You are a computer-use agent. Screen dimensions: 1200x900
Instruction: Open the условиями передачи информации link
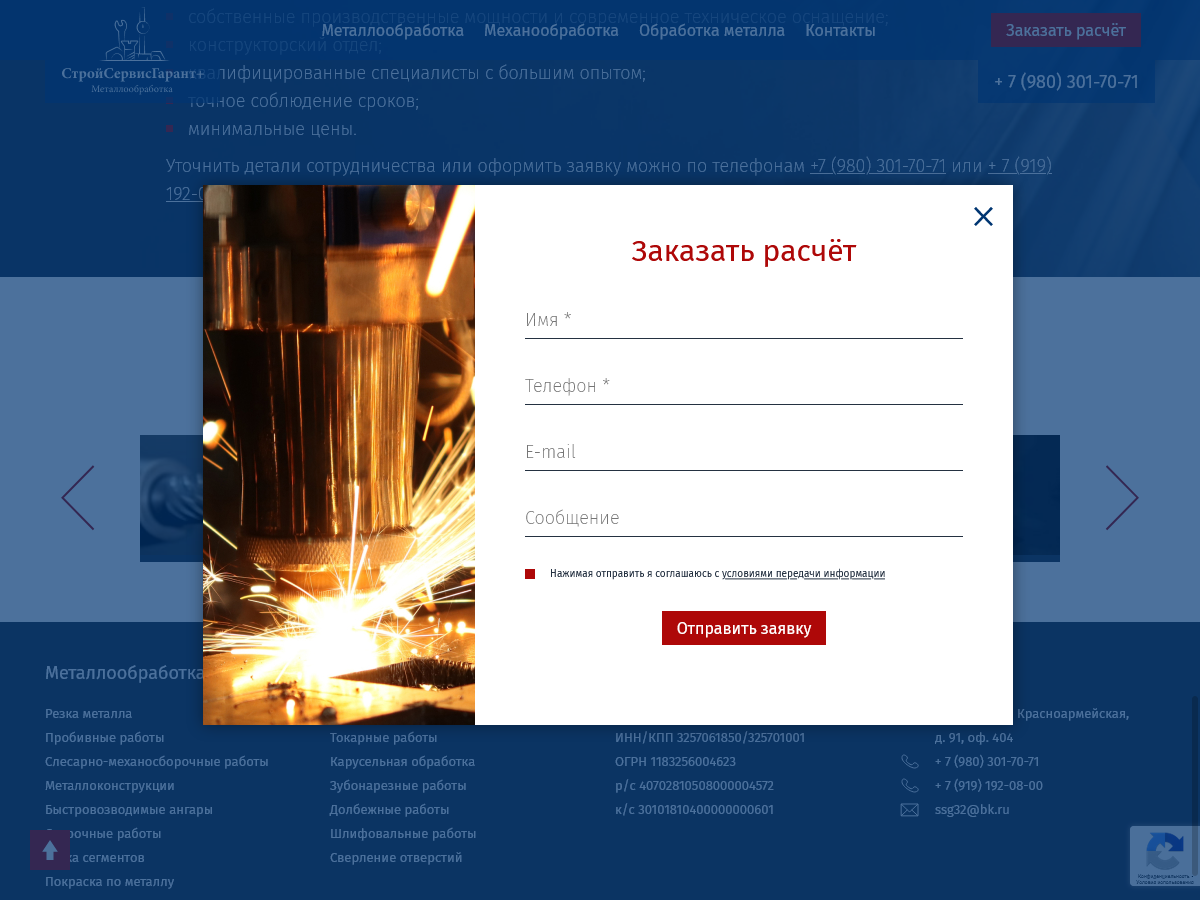[x=803, y=574]
